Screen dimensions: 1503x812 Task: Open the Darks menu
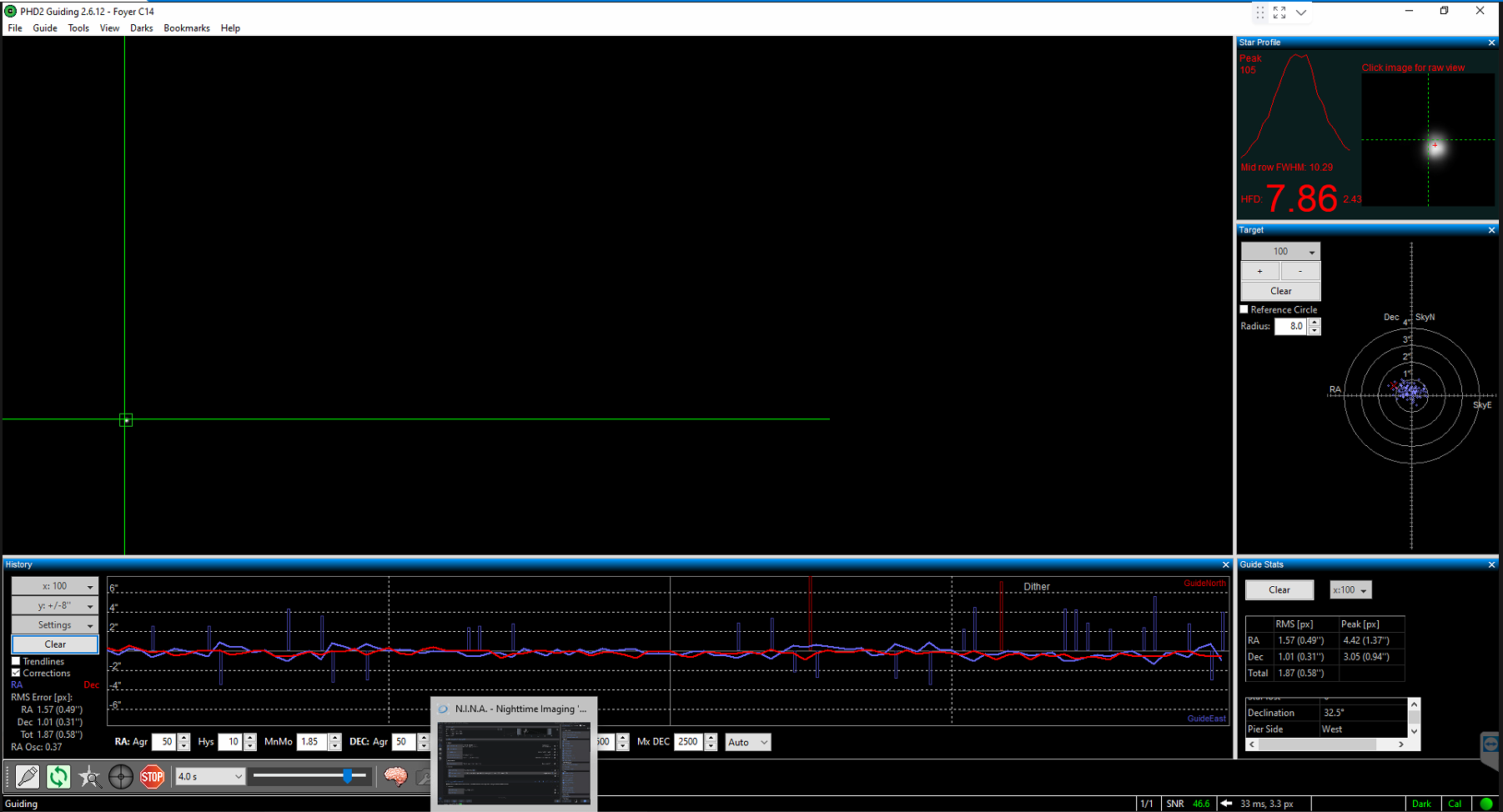click(142, 28)
